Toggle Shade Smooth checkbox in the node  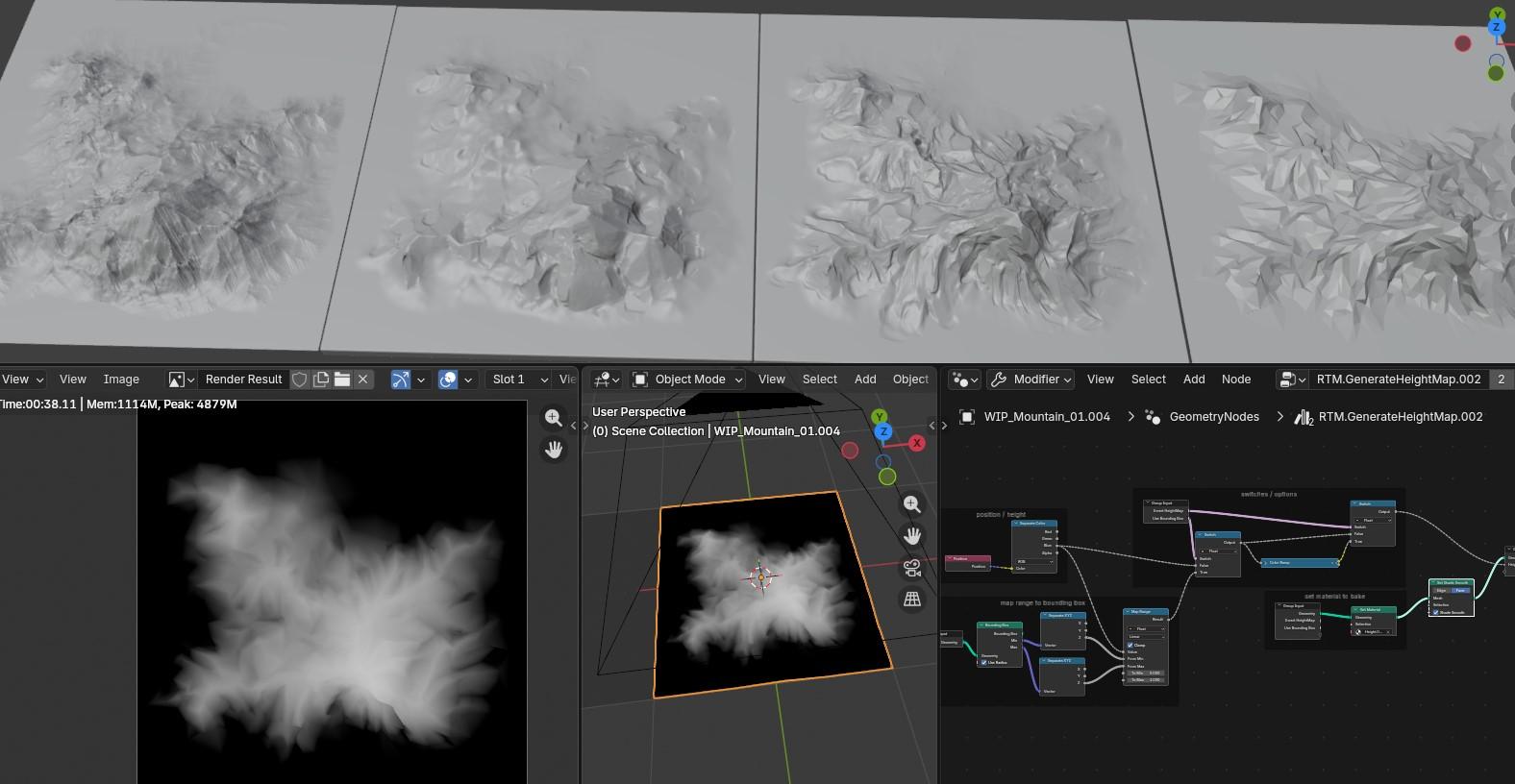click(1436, 612)
